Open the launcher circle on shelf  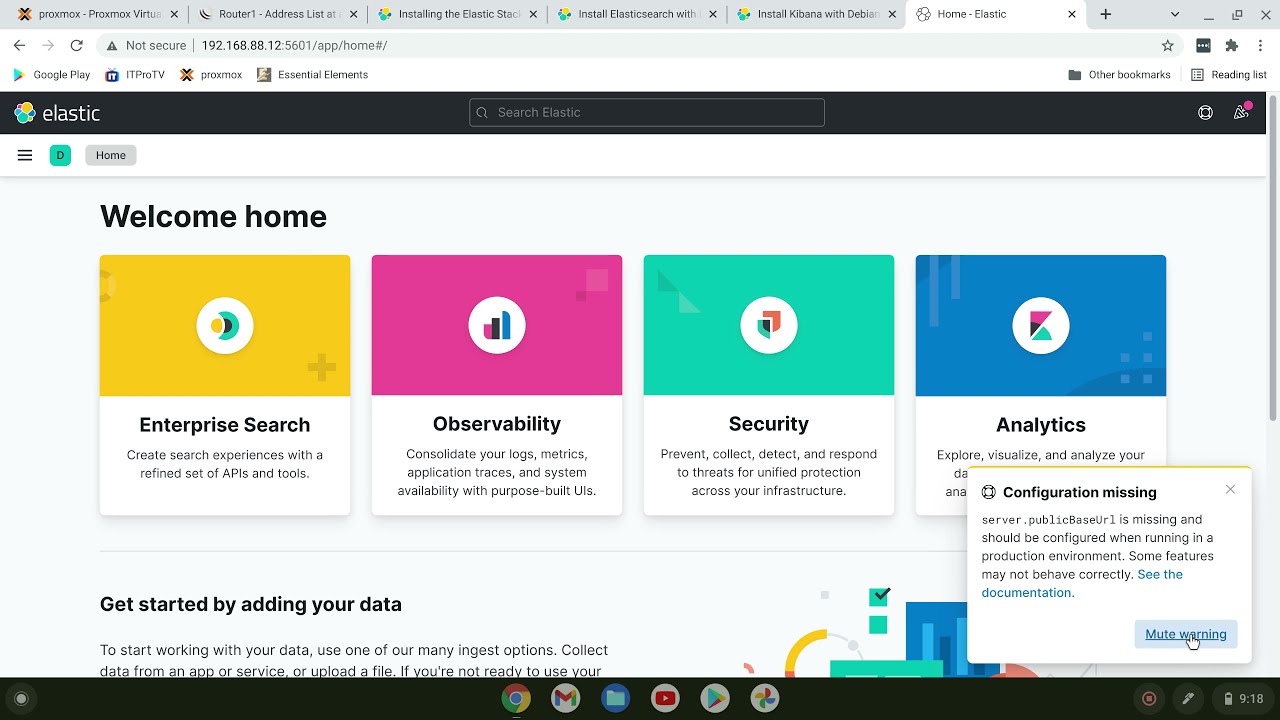[x=21, y=698]
